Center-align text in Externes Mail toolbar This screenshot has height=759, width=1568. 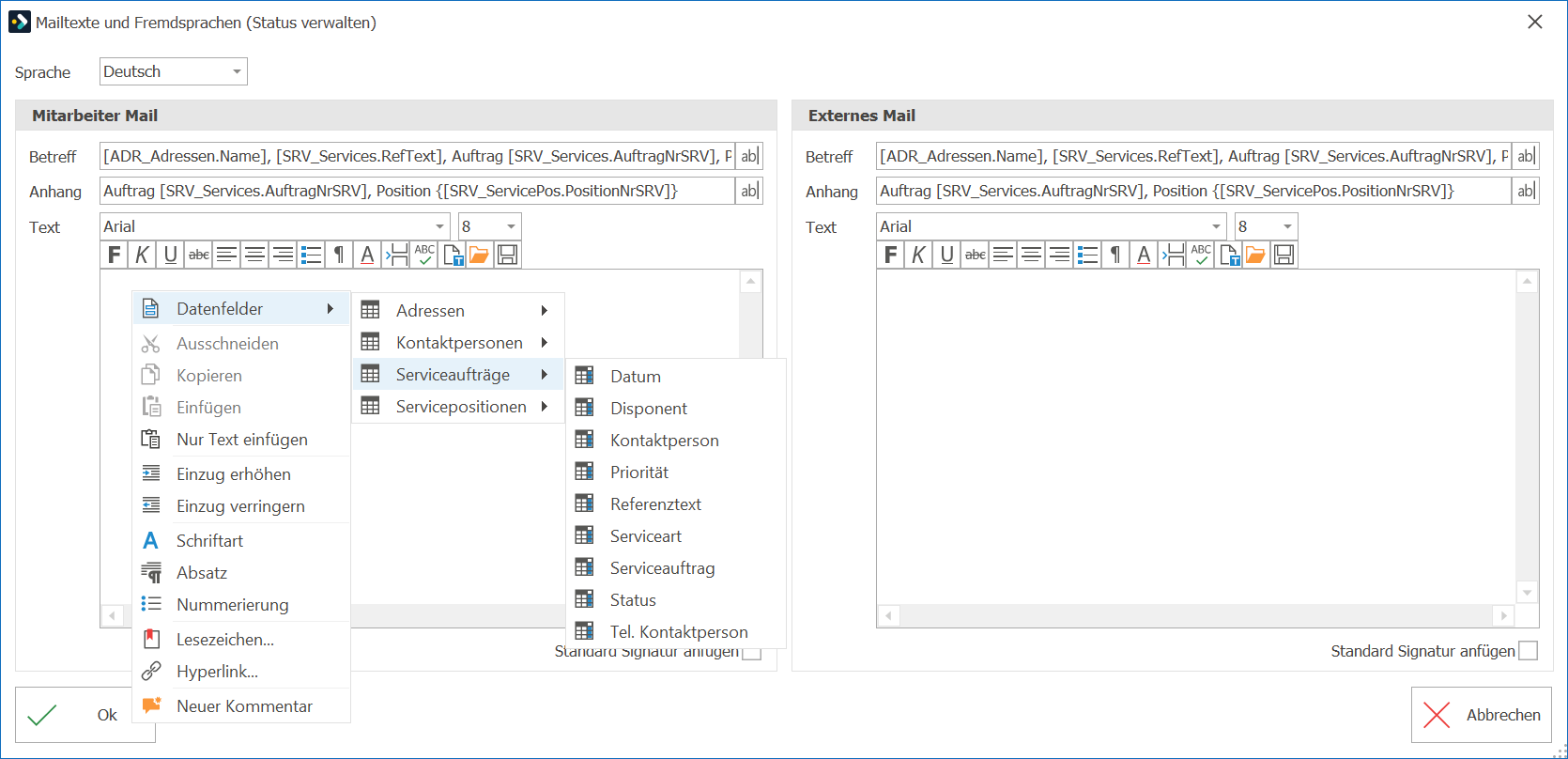pyautogui.click(x=1031, y=255)
